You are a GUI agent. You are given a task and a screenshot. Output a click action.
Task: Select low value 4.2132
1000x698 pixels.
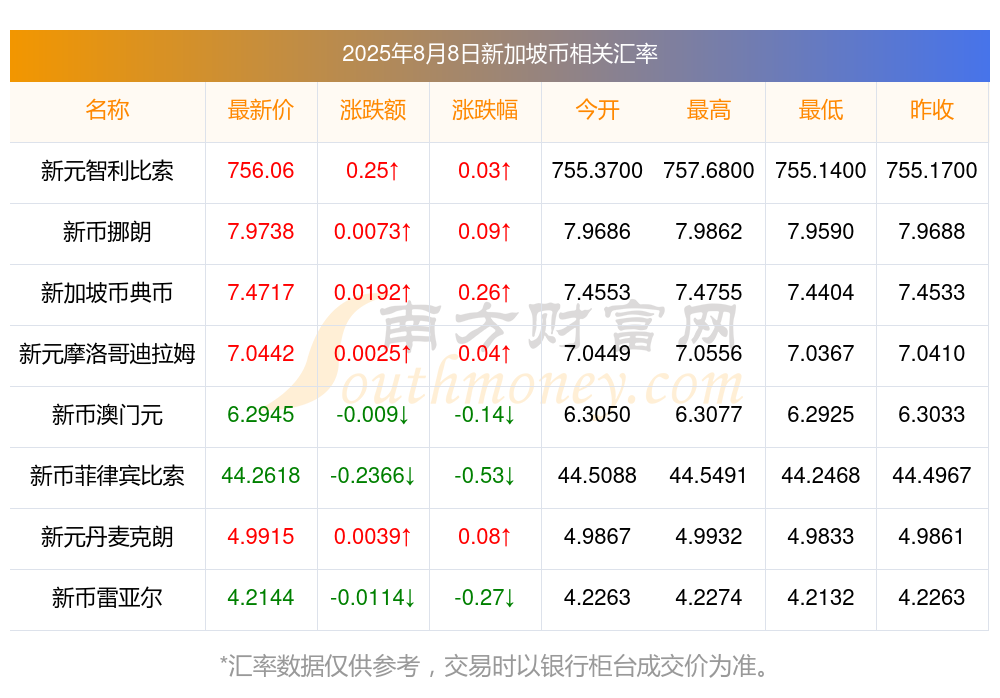click(821, 598)
